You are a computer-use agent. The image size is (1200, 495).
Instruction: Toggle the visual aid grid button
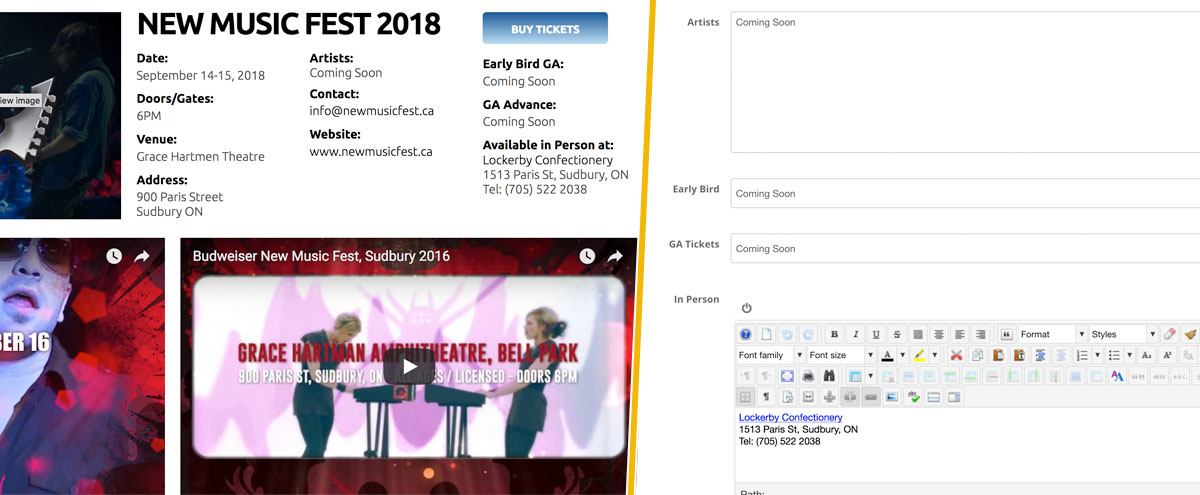click(745, 397)
